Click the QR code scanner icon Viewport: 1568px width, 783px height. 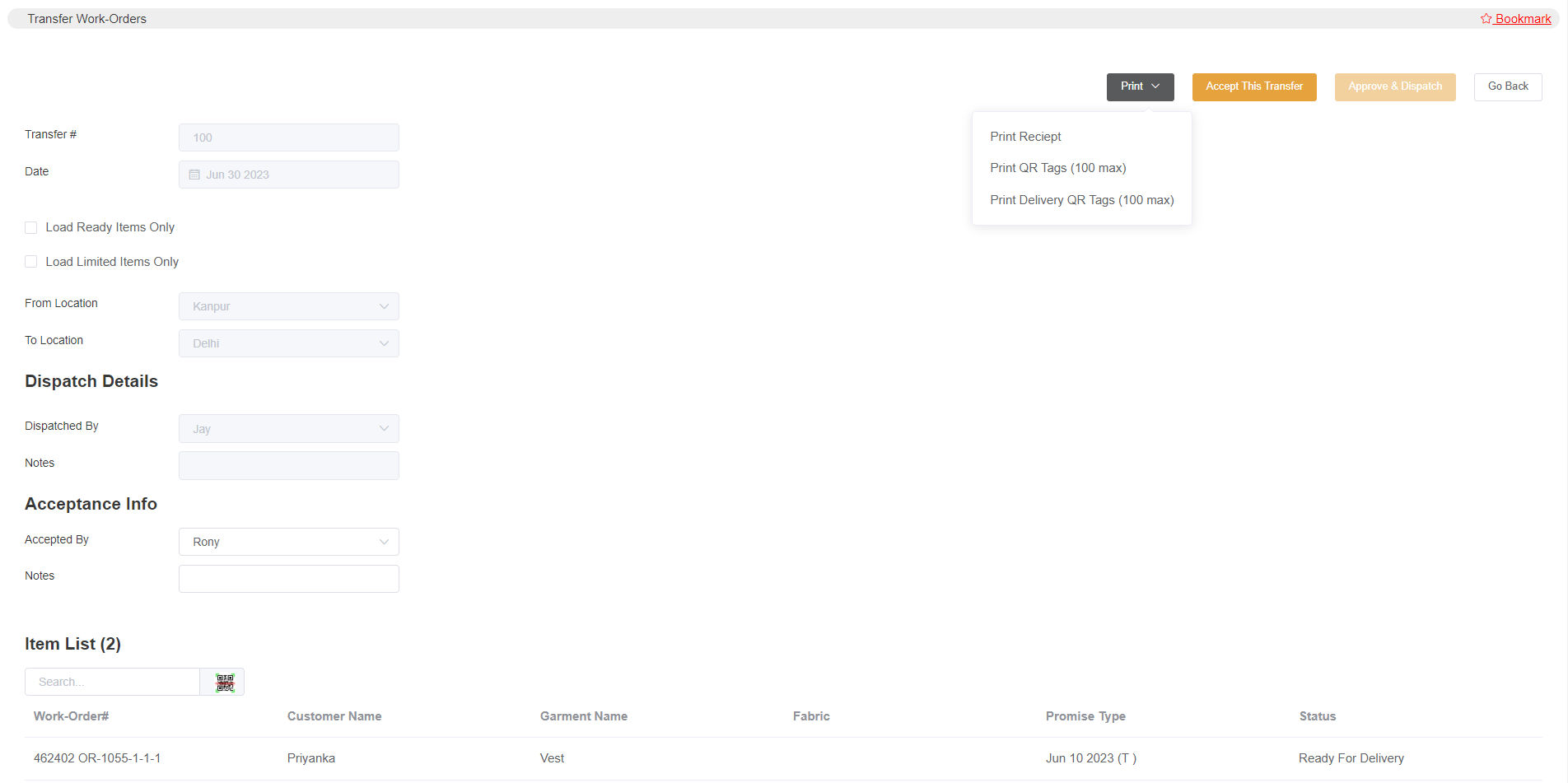(x=224, y=683)
